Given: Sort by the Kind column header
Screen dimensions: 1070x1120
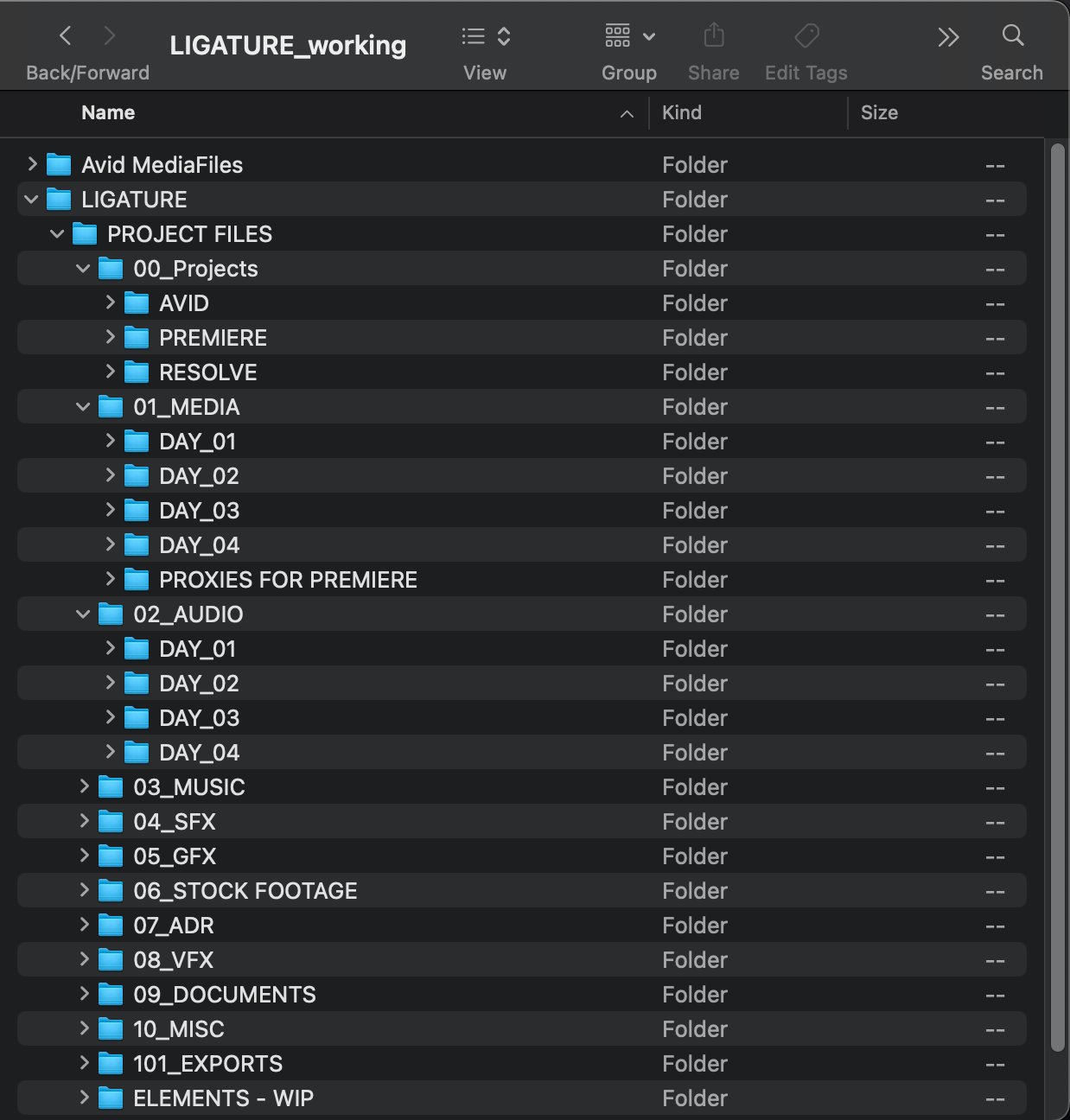Looking at the screenshot, I should [681, 112].
